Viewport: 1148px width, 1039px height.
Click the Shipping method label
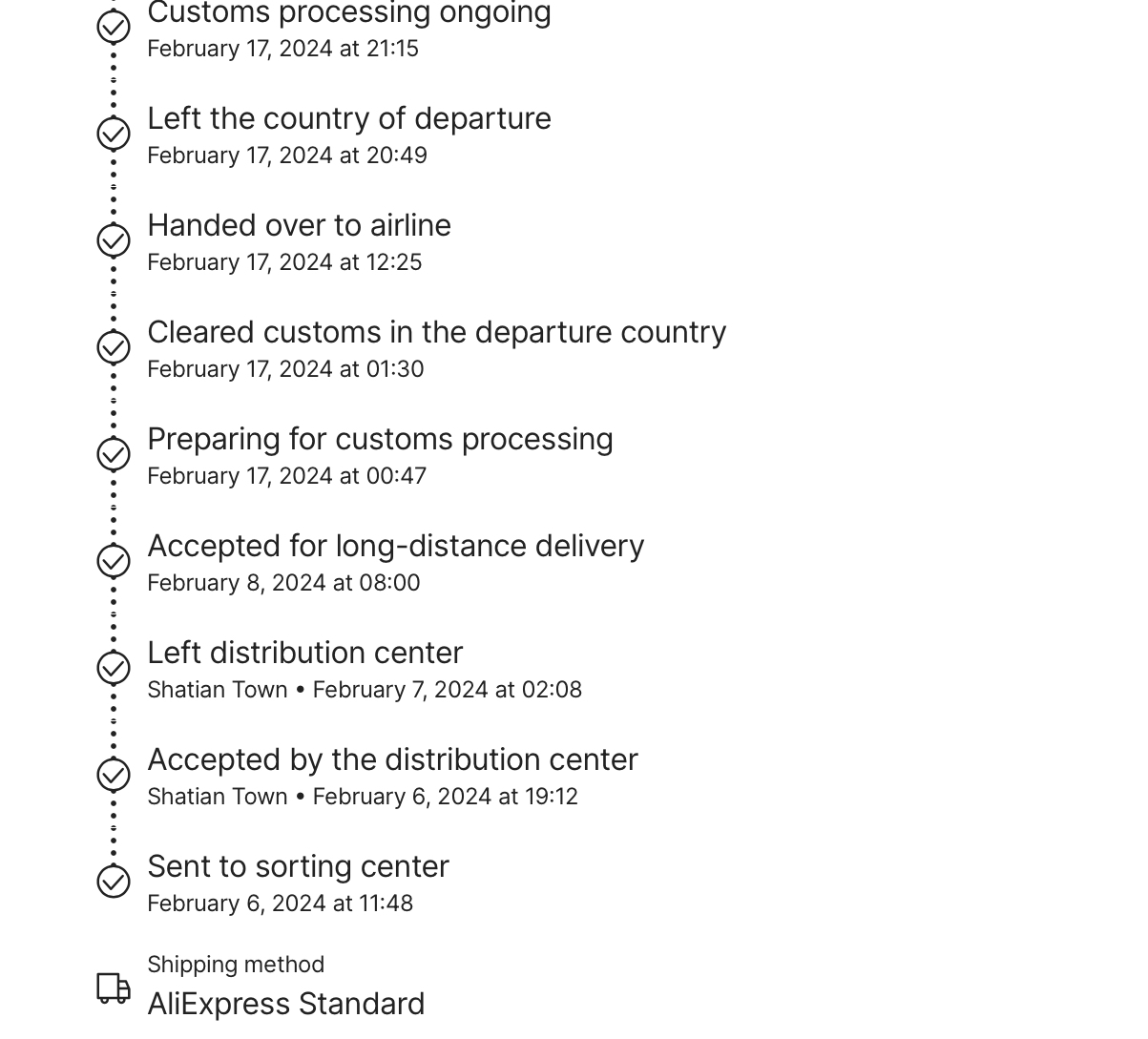coord(236,965)
